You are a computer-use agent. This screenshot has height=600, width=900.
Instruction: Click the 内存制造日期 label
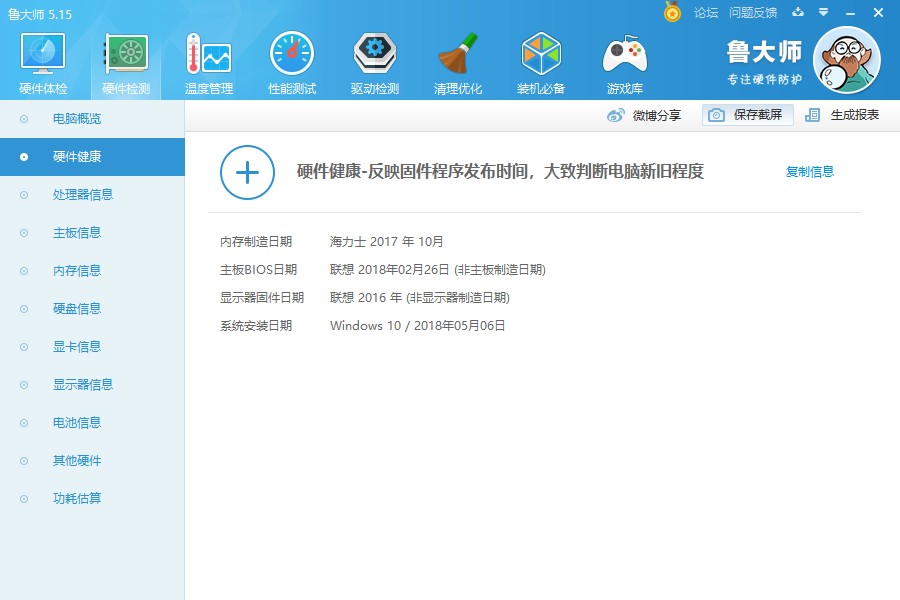256,242
